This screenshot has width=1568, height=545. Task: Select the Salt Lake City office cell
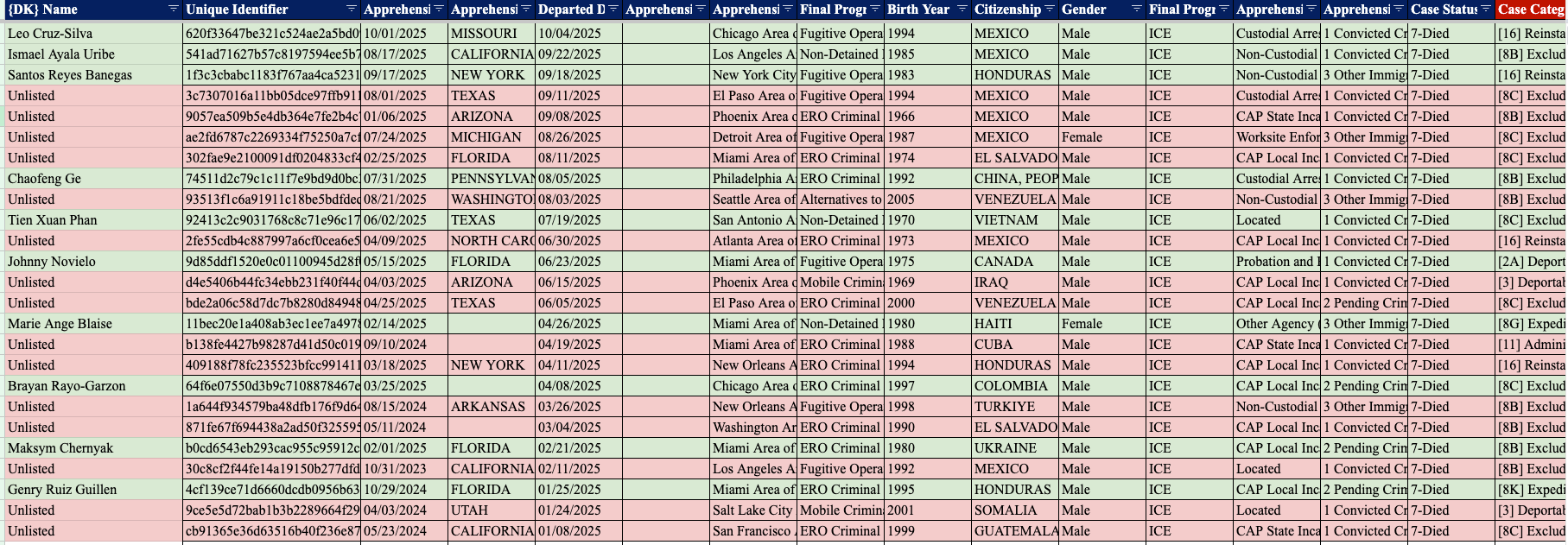tap(753, 510)
